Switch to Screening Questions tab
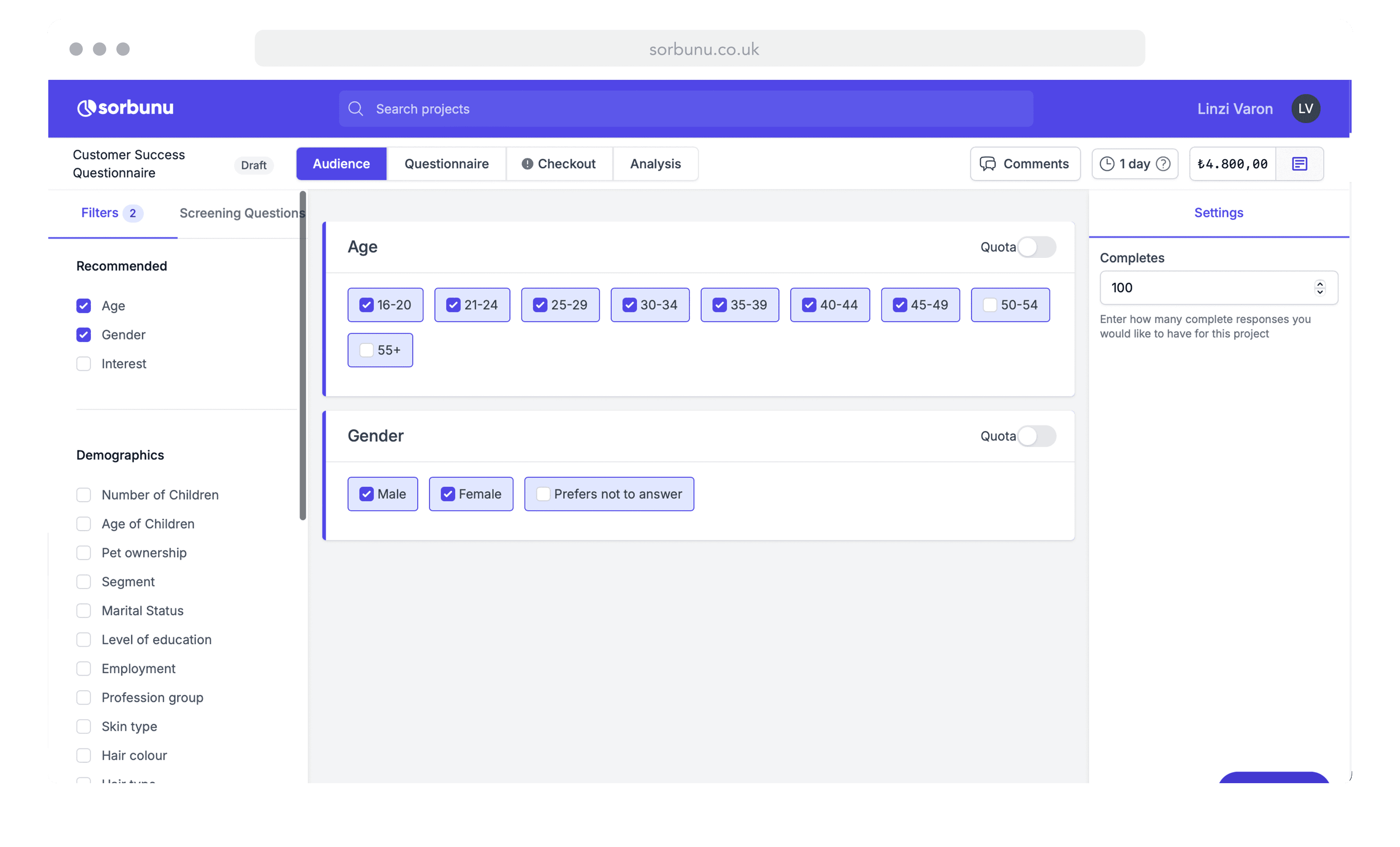Image resolution: width=1400 pixels, height=847 pixels. 242,213
